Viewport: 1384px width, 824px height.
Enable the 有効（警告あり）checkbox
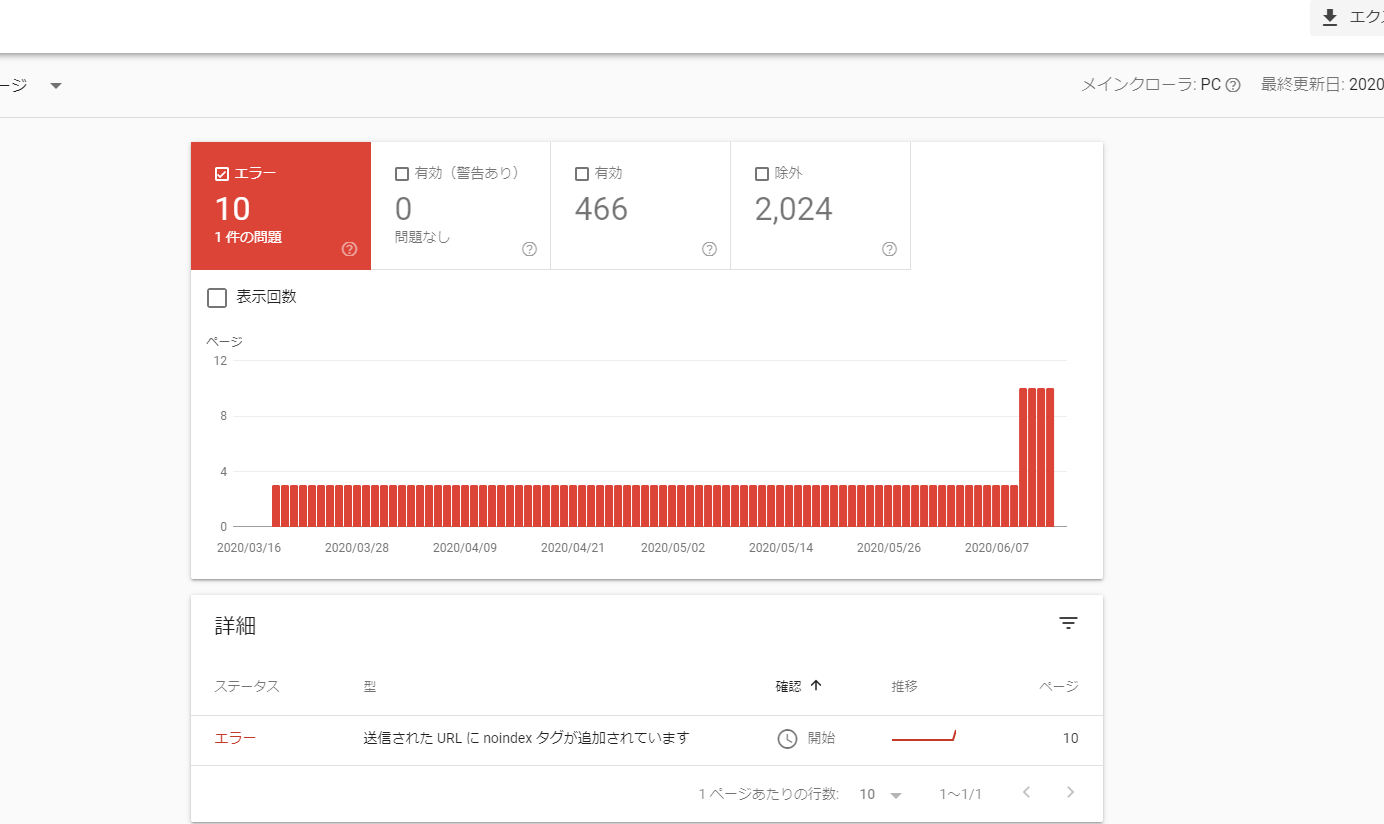(x=402, y=174)
